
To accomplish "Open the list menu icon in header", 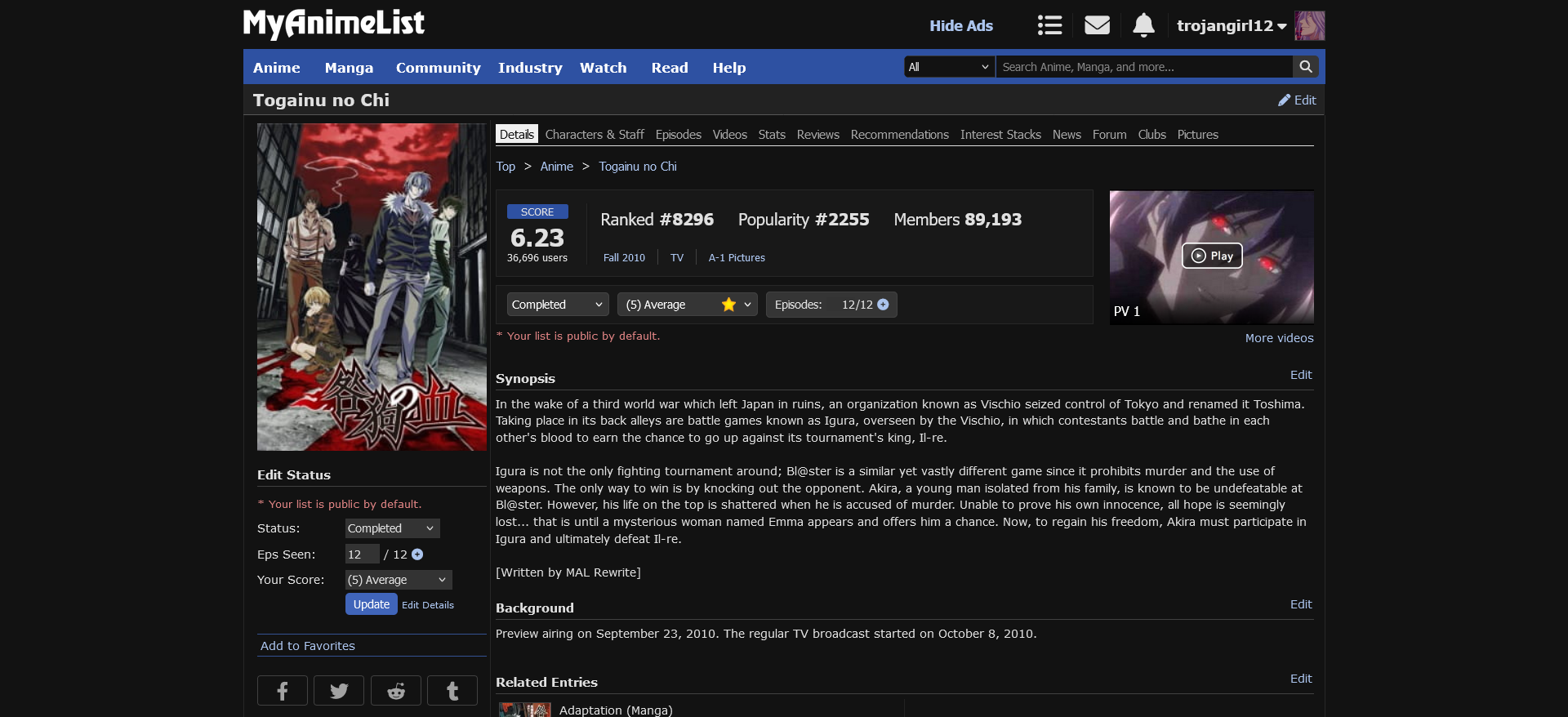I will click(1049, 25).
